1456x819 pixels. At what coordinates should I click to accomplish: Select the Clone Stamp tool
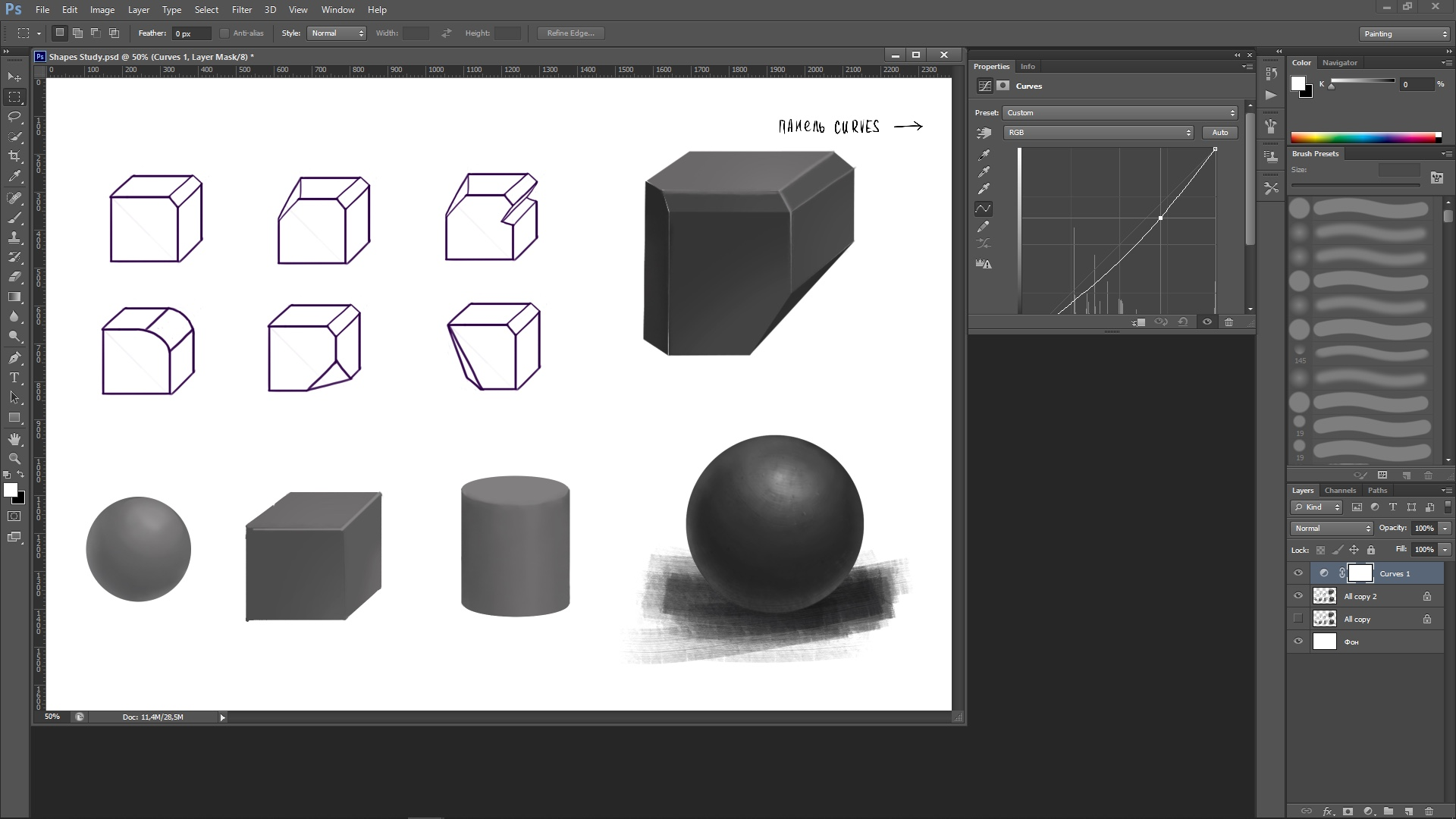(x=14, y=237)
